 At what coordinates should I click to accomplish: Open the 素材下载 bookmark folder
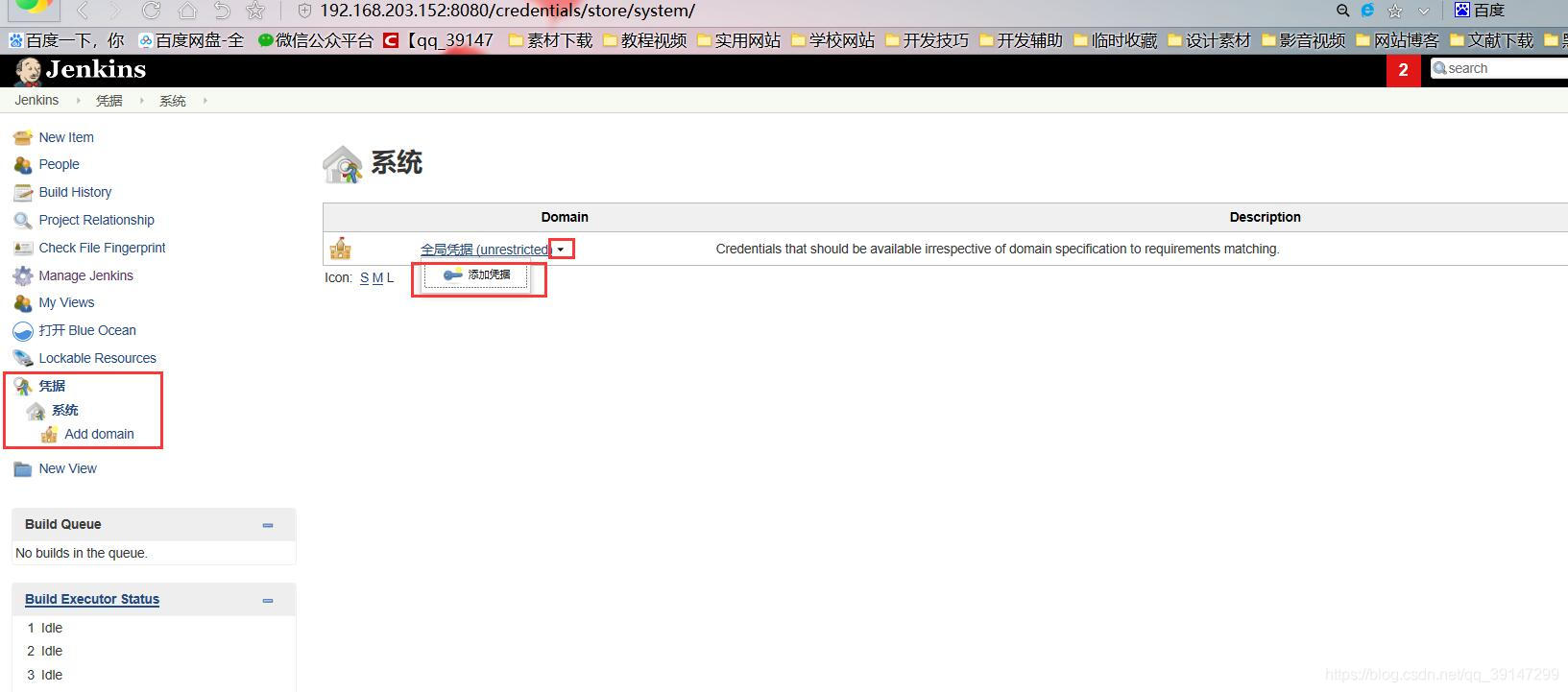click(x=550, y=40)
